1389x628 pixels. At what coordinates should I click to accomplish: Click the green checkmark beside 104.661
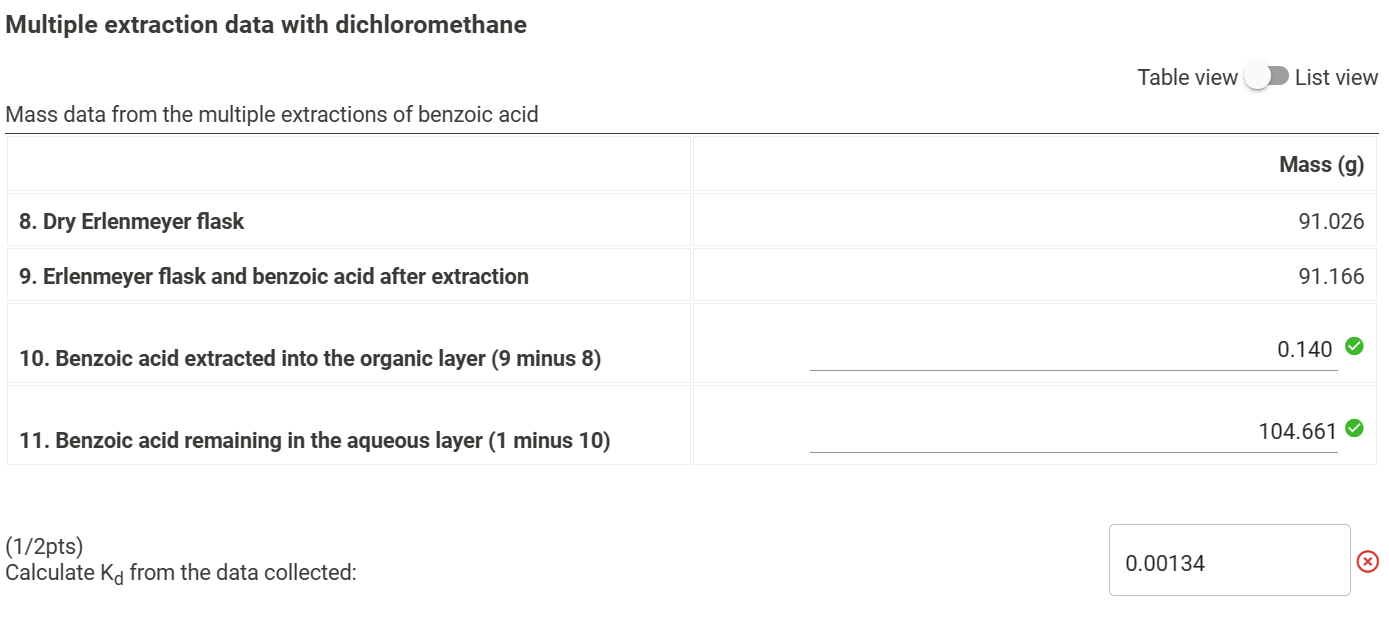[x=1356, y=425]
